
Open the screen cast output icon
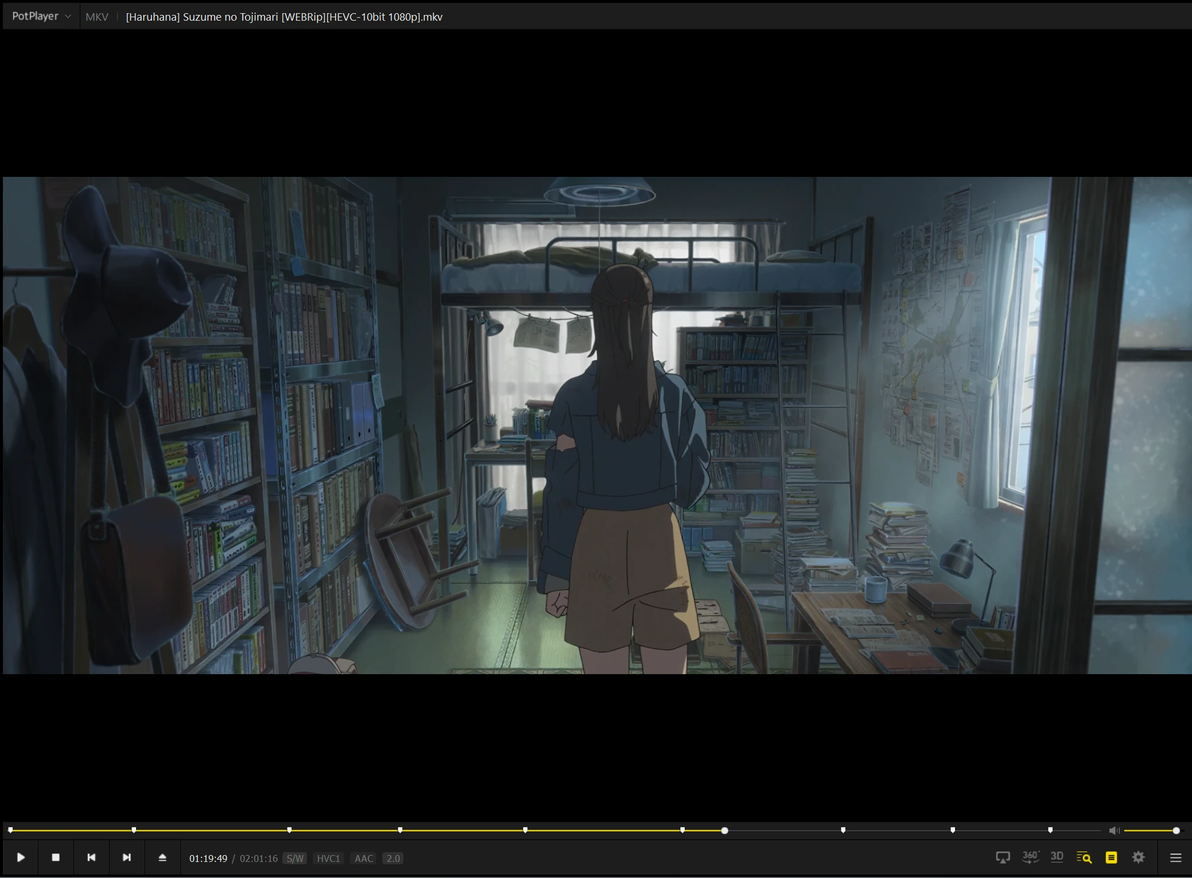1003,857
